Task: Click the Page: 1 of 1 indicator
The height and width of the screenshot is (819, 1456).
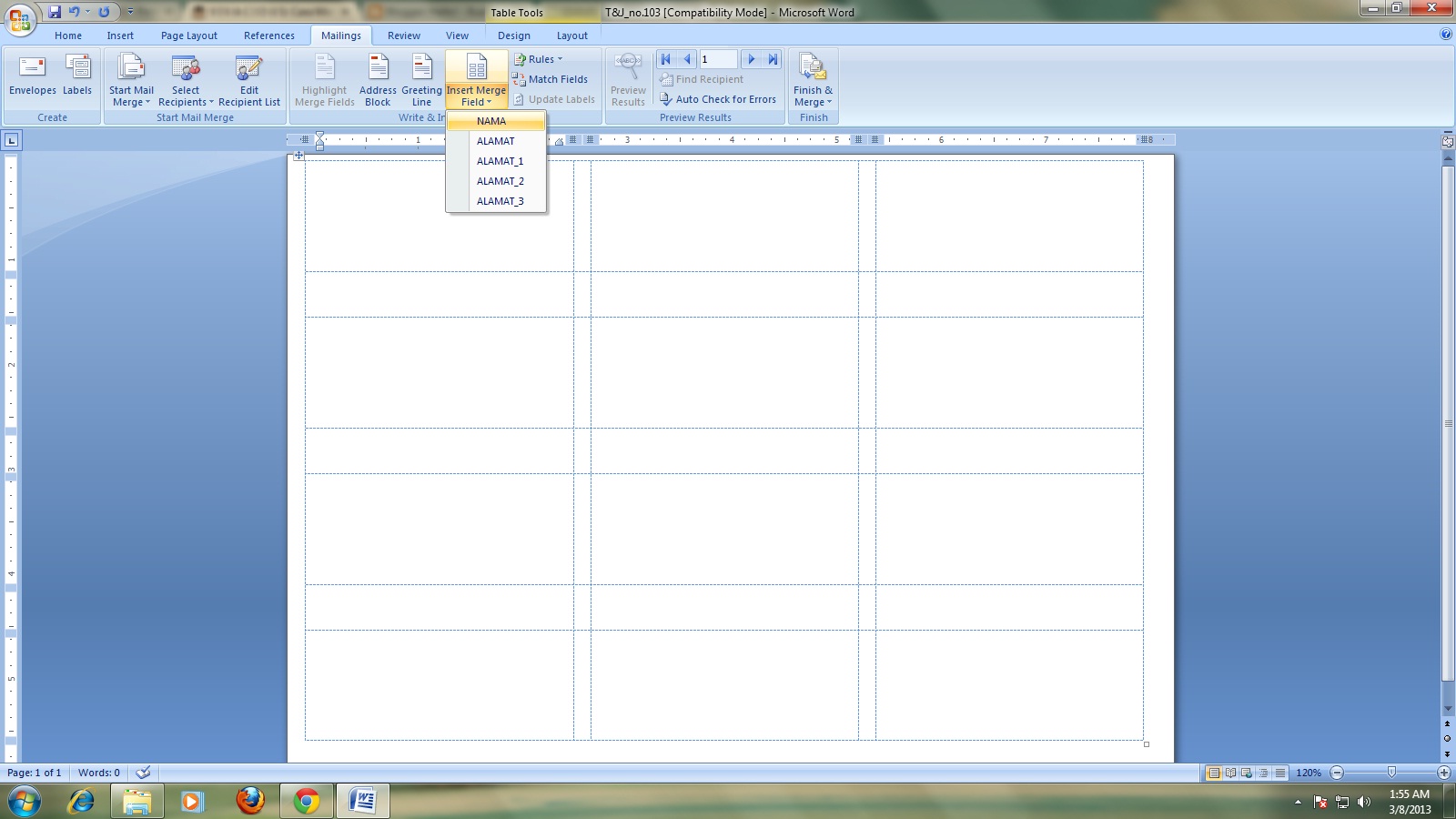Action: (35, 773)
